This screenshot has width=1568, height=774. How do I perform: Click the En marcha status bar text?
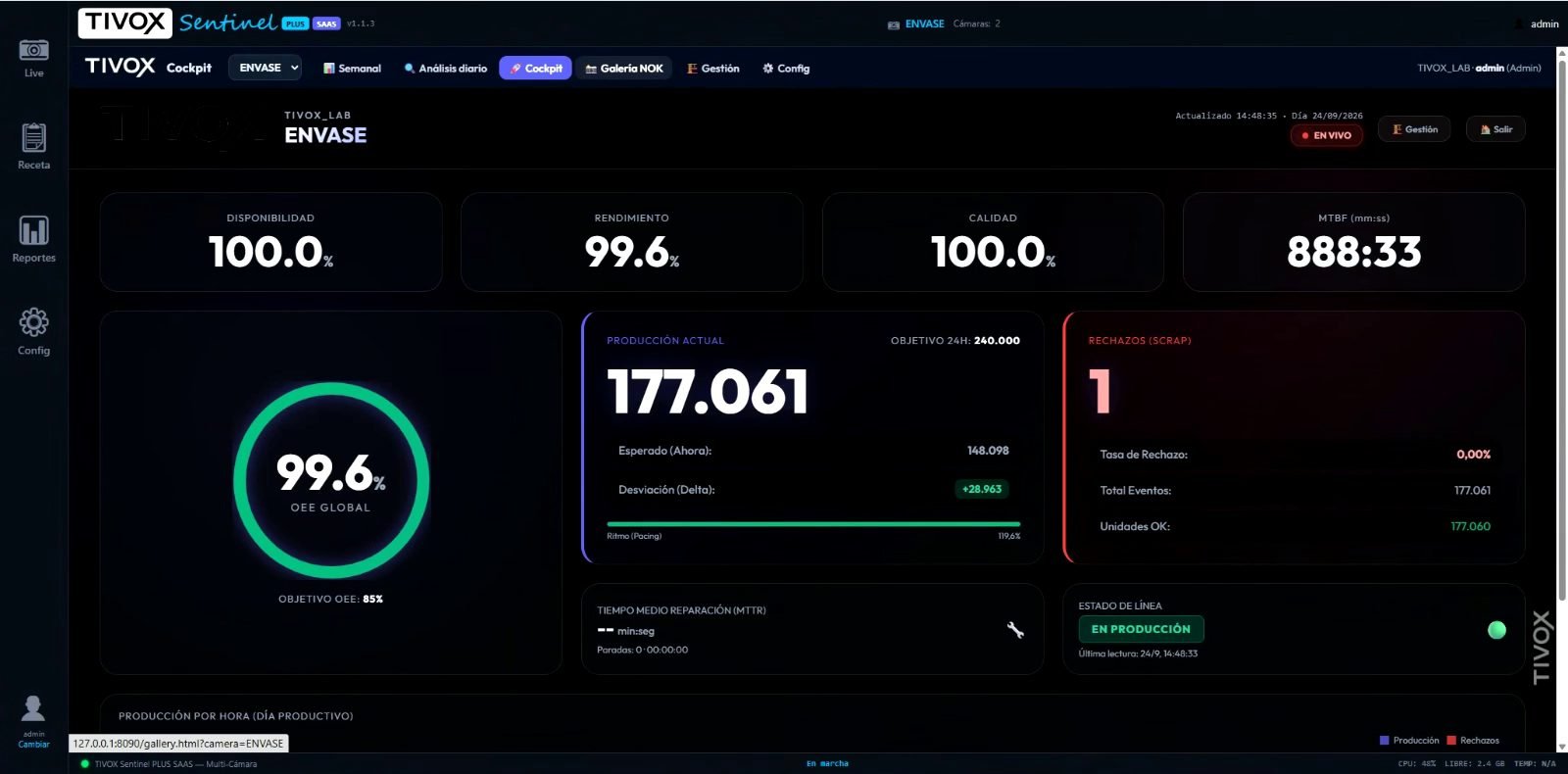pos(827,764)
